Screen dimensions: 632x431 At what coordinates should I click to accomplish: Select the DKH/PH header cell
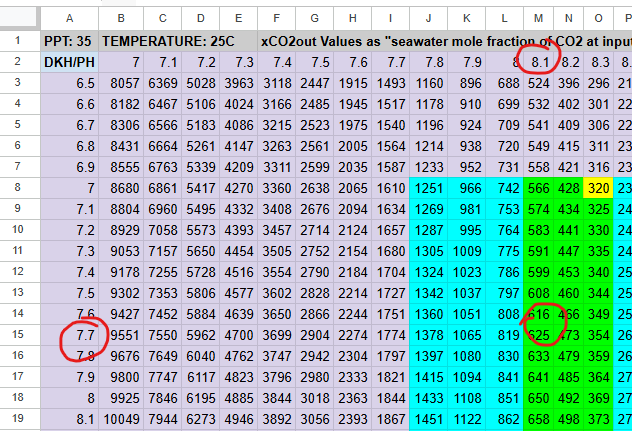[x=70, y=62]
